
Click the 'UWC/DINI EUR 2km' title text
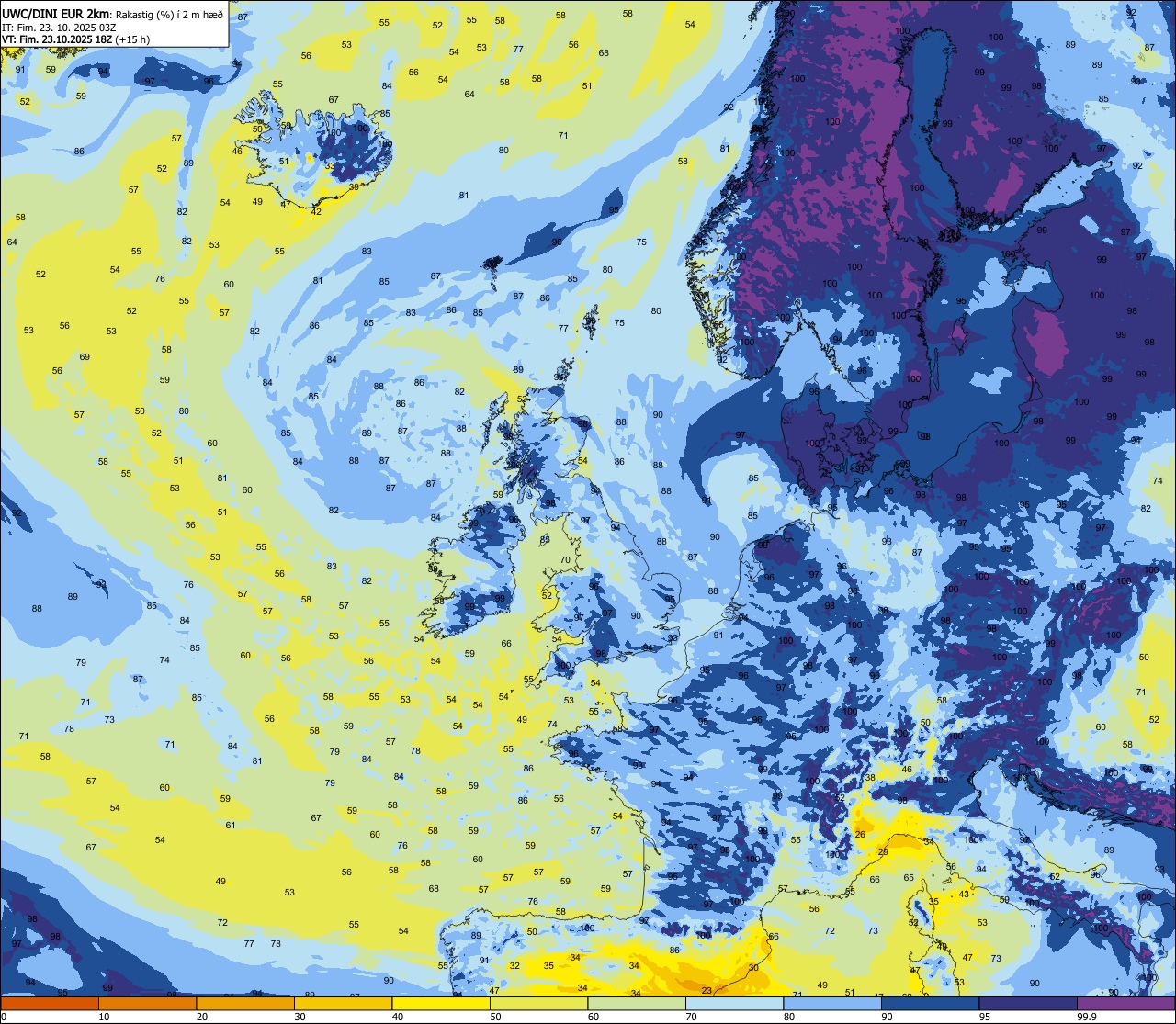56,14
